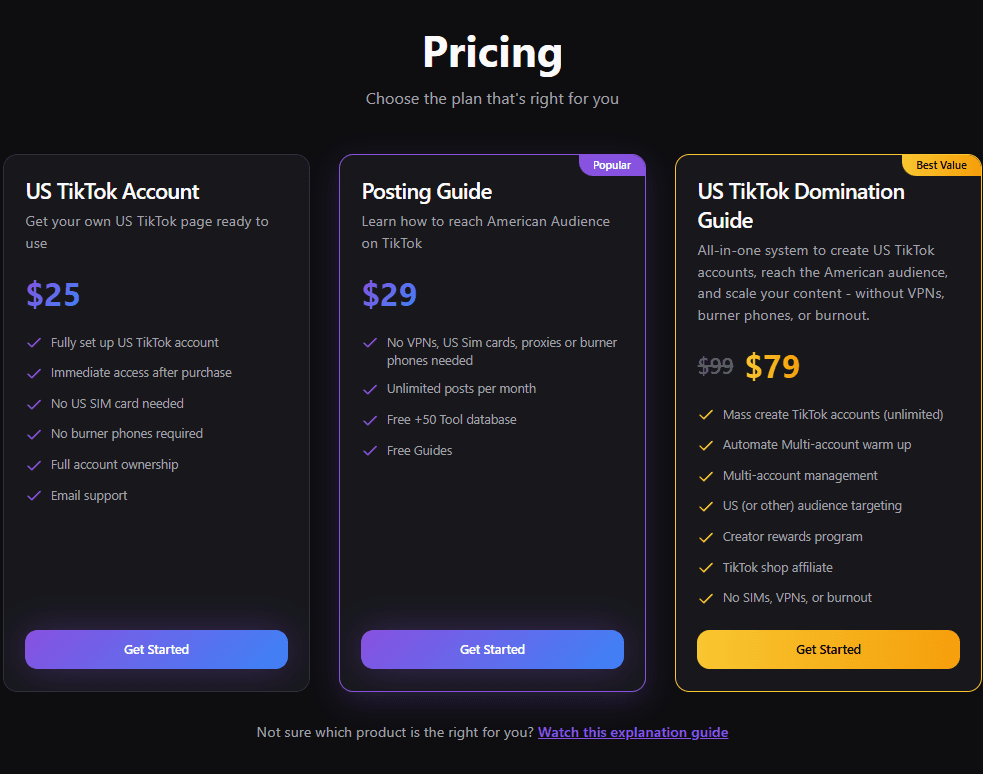Open the Watch this explanation guide link
983x774 pixels.
pos(633,732)
